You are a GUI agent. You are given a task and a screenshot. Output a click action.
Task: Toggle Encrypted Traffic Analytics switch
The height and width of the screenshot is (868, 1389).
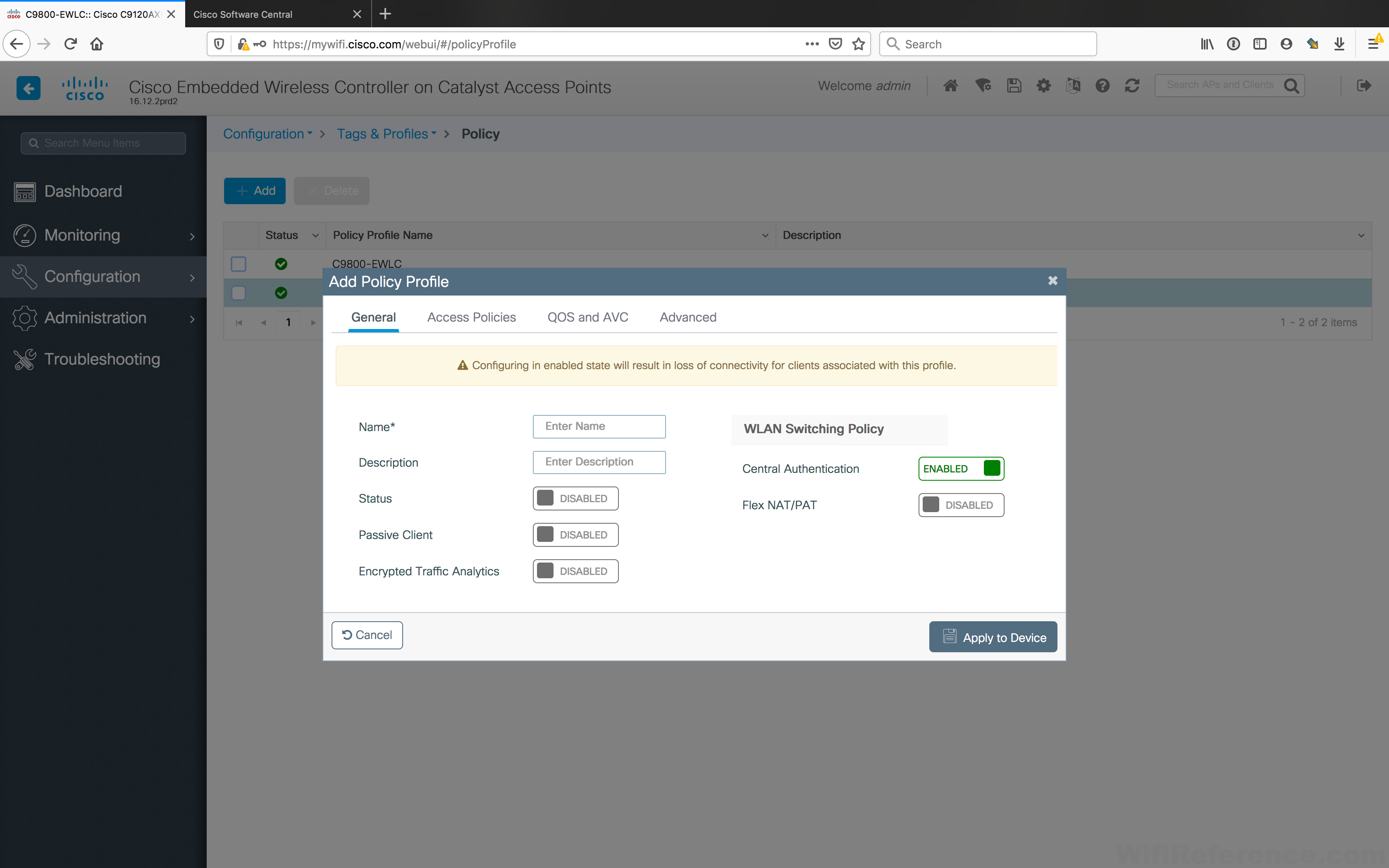[576, 571]
